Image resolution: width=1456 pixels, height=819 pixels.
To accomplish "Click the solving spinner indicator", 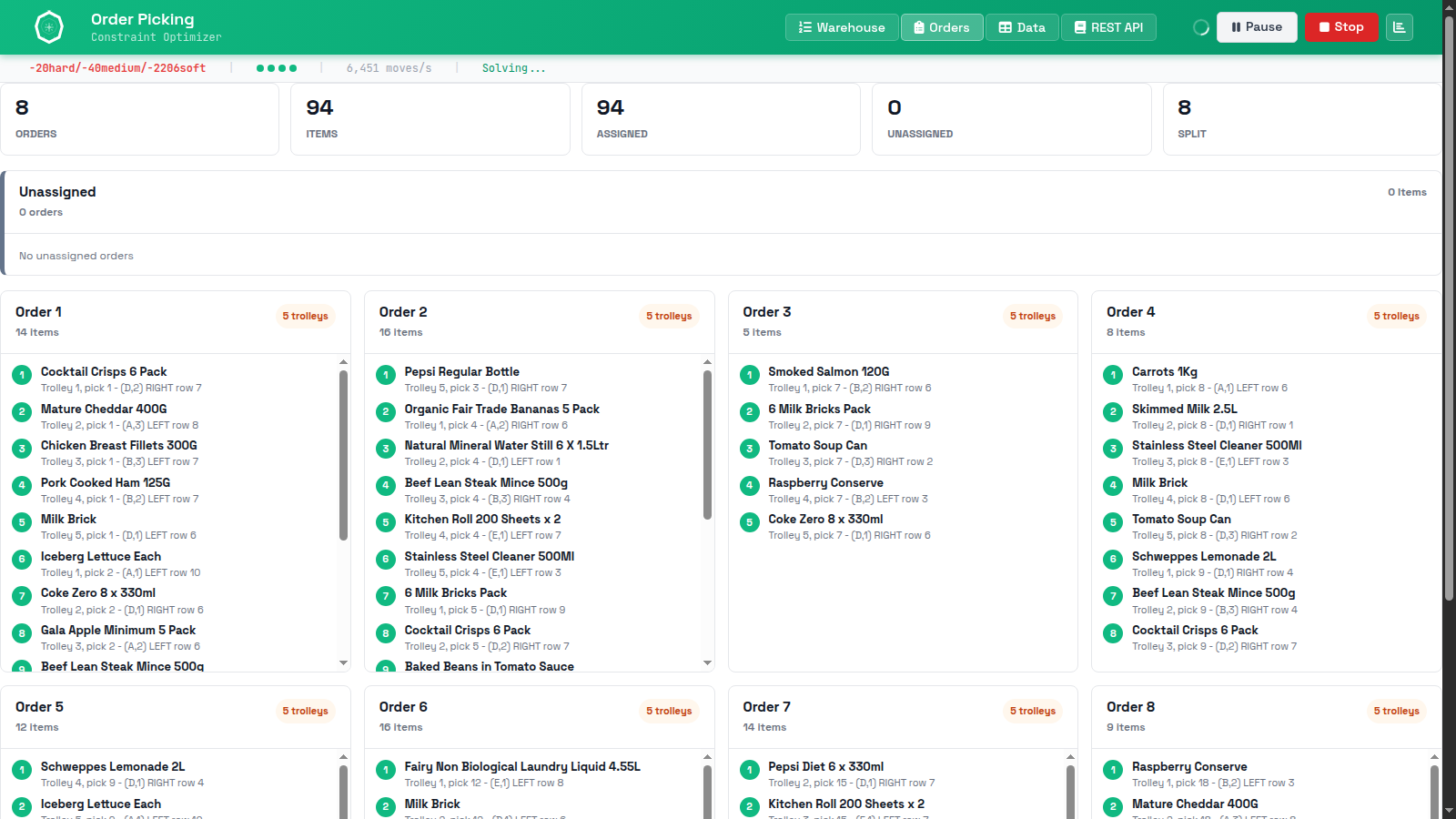I will 1201,27.
